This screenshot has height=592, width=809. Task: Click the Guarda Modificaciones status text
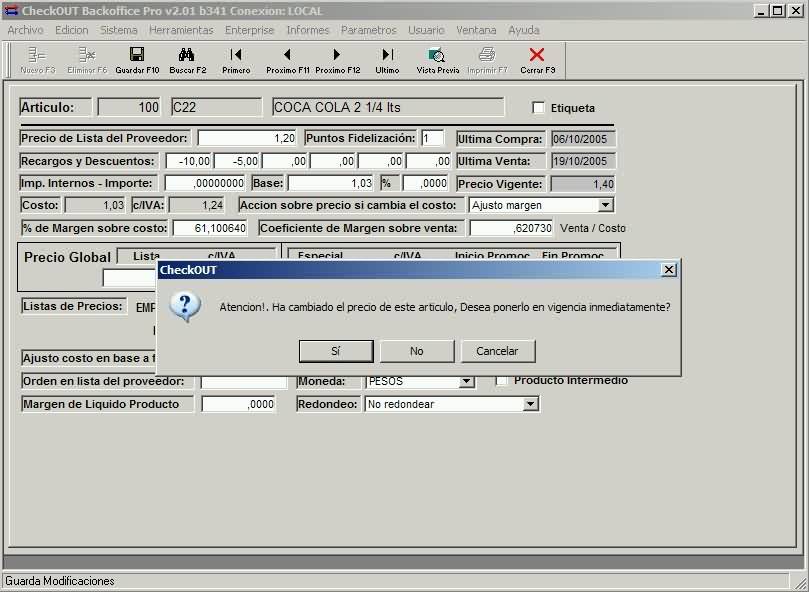(60, 581)
